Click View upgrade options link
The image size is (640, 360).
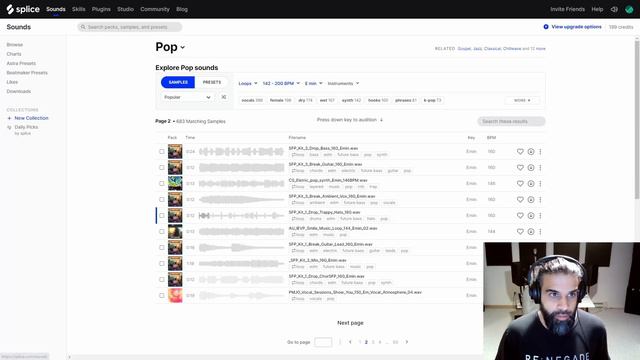572,27
